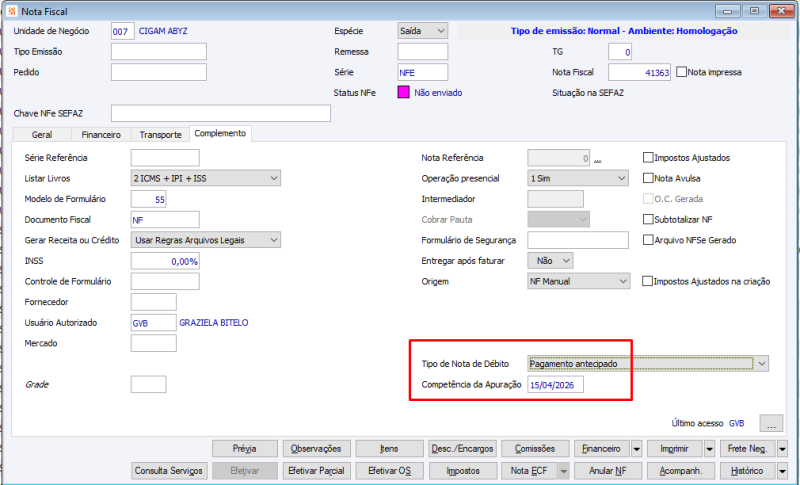Screen dimensions: 800x485
Task: Check the Nota impressa checkbox
Action: coord(681,72)
